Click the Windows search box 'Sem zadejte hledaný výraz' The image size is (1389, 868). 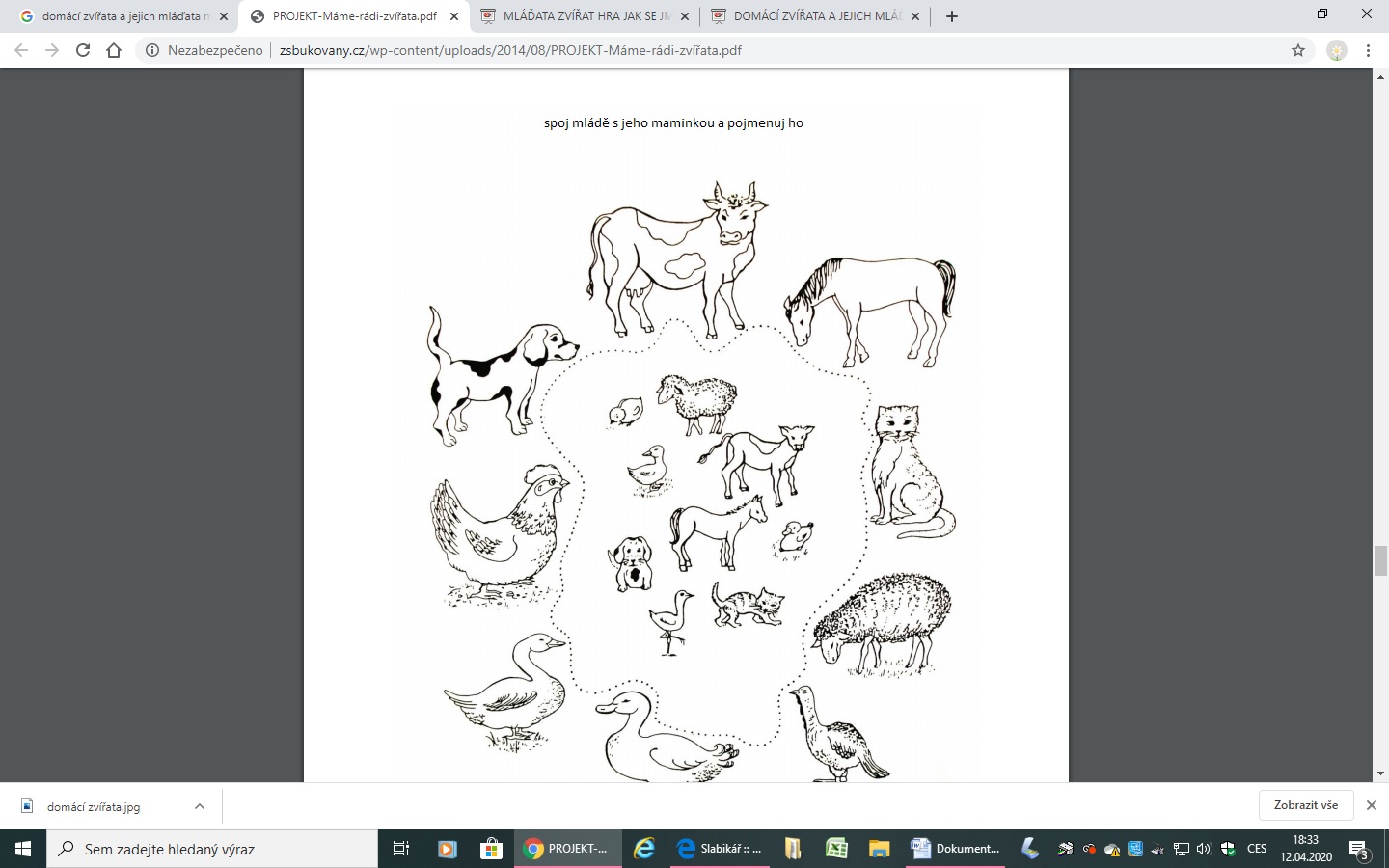(x=212, y=849)
